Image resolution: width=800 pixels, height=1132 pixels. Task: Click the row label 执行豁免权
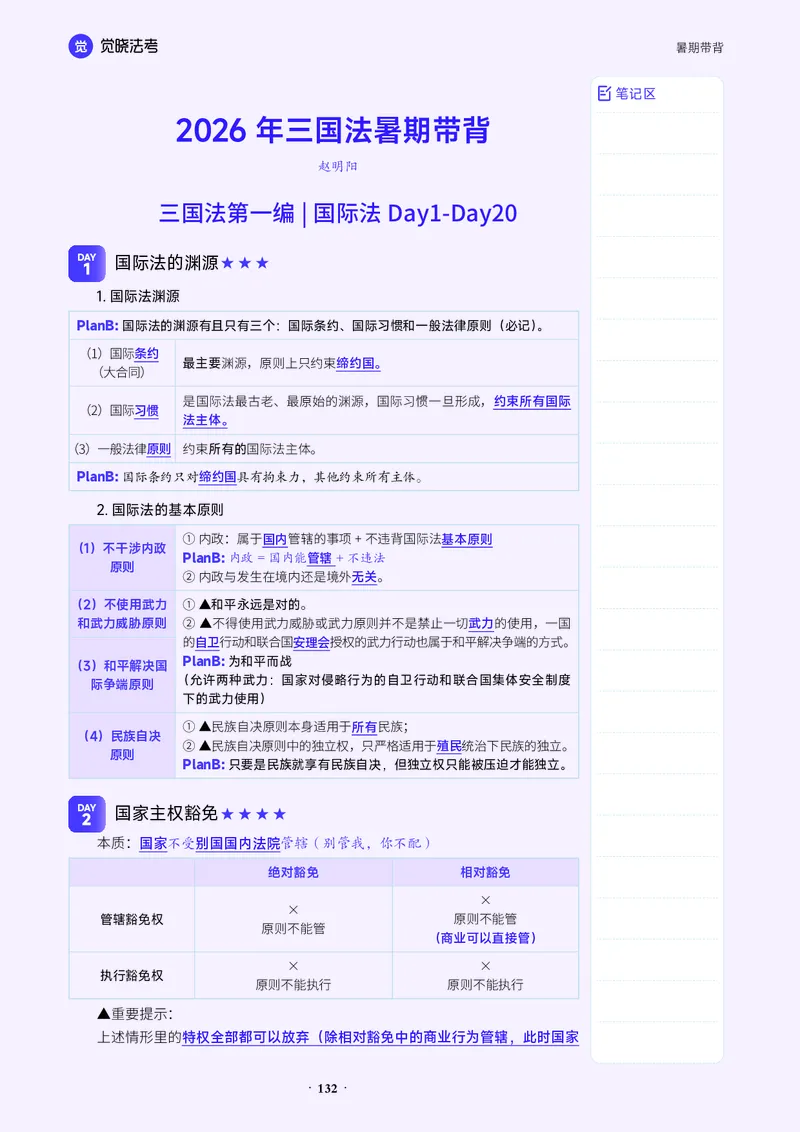click(131, 975)
